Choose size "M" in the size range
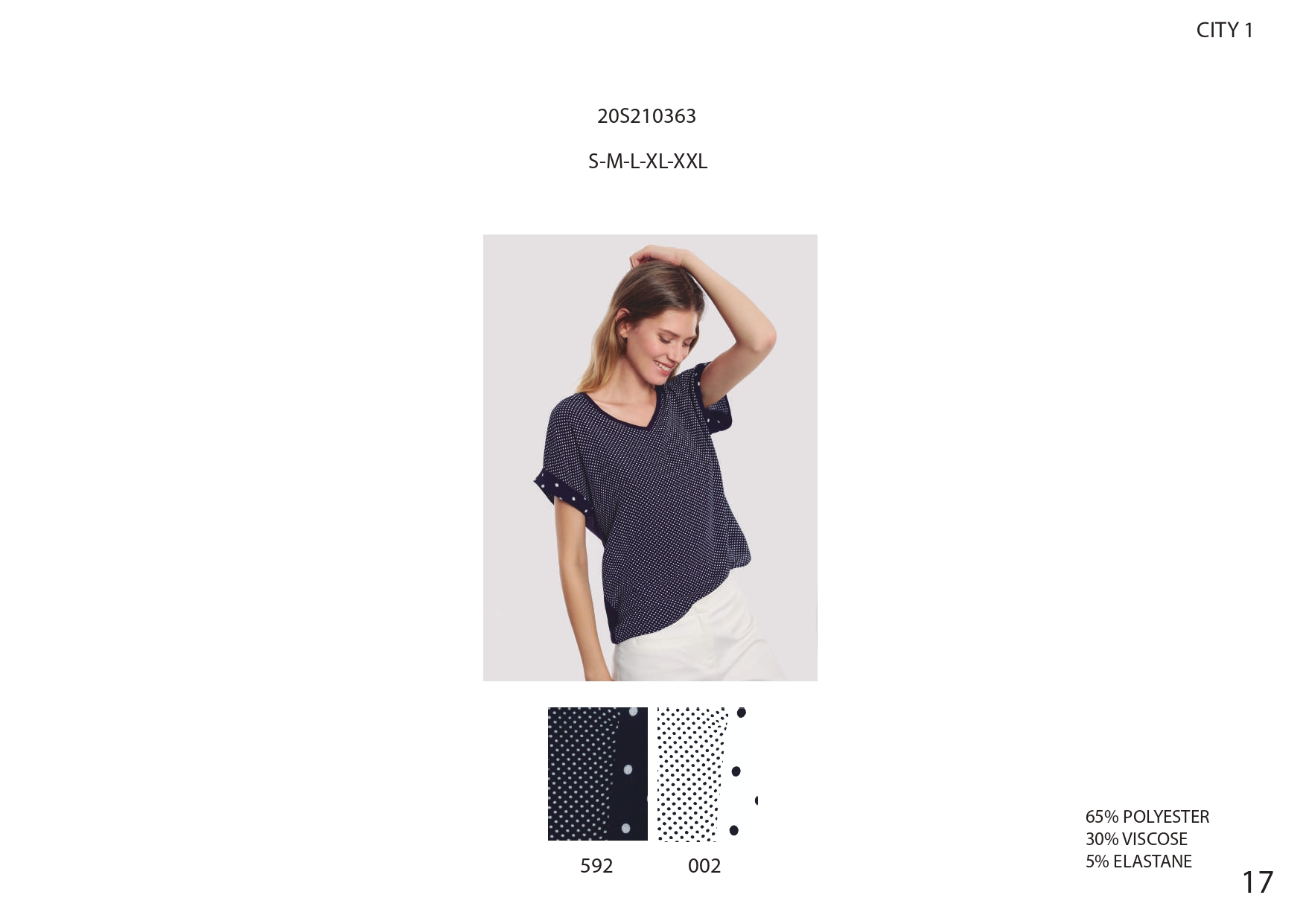 614,162
